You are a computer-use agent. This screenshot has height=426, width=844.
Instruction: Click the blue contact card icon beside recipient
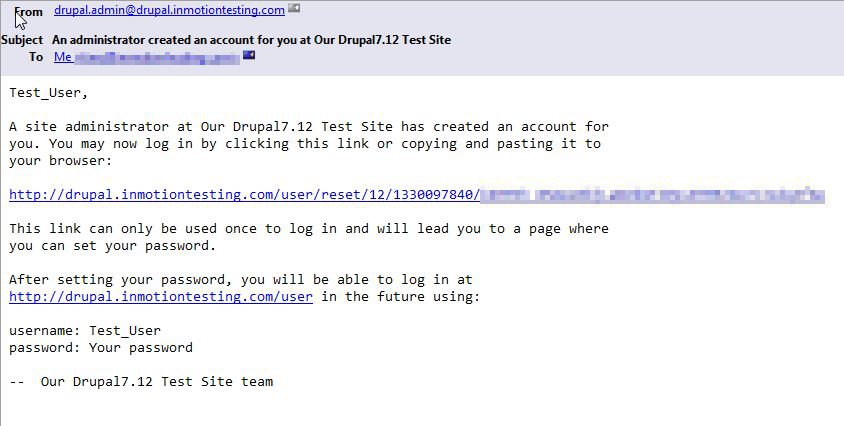[249, 55]
